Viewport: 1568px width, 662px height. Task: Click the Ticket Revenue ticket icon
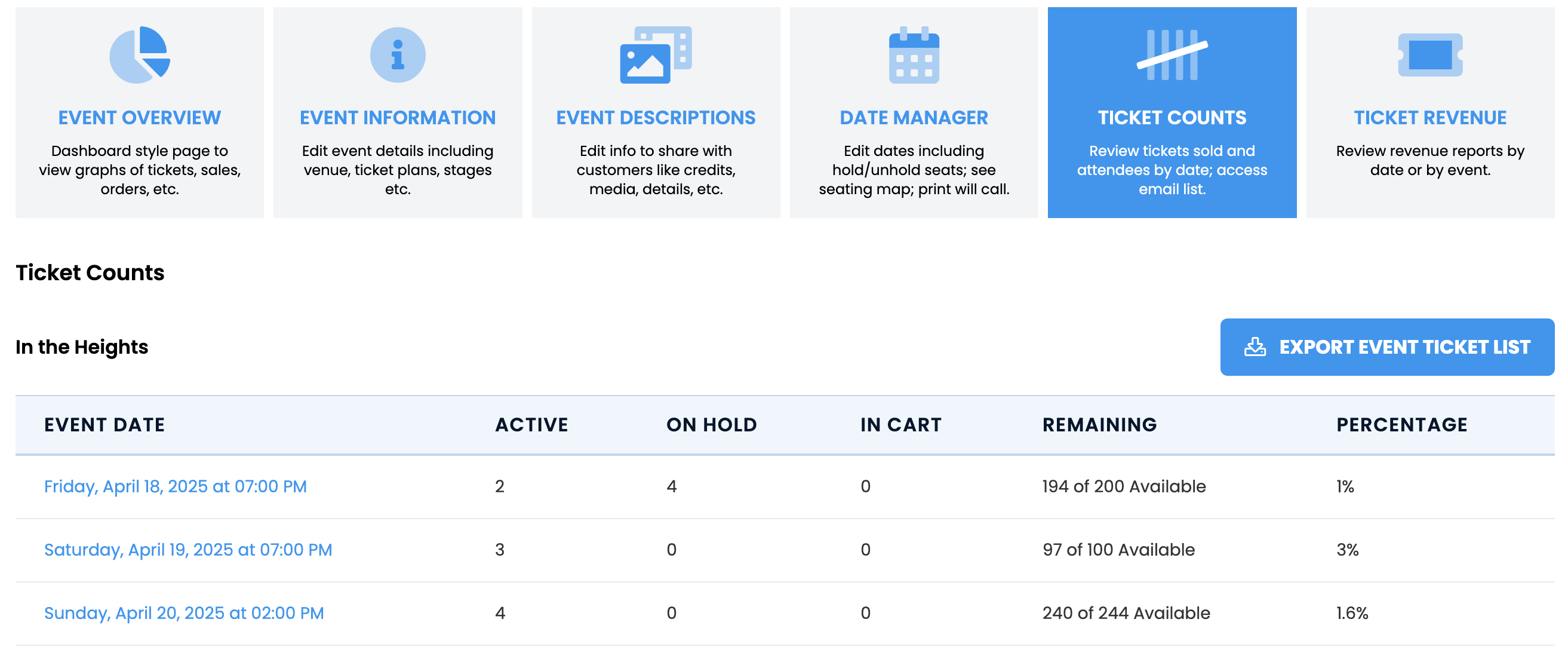pos(1430,55)
